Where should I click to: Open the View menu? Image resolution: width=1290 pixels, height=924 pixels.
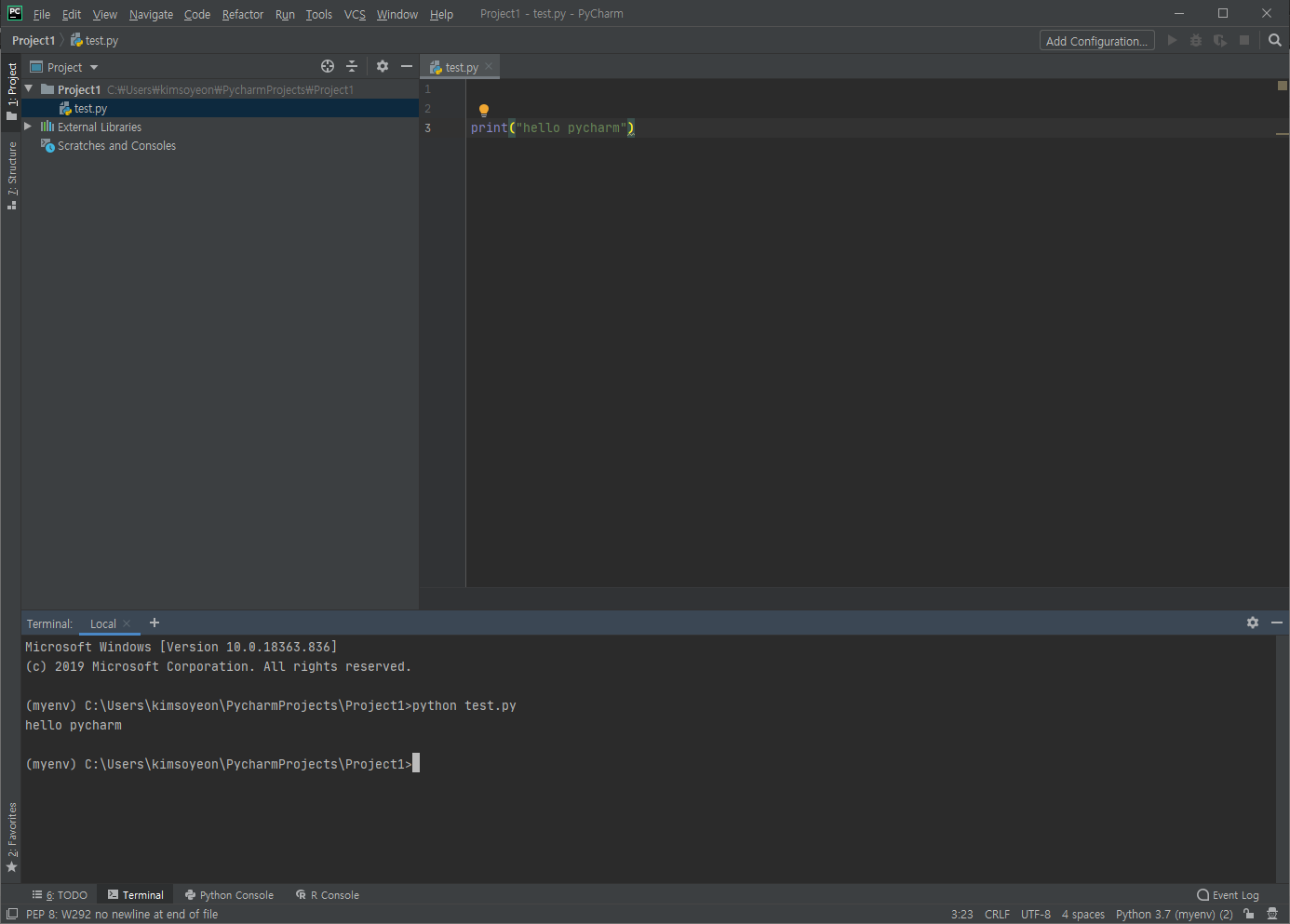coord(105,14)
